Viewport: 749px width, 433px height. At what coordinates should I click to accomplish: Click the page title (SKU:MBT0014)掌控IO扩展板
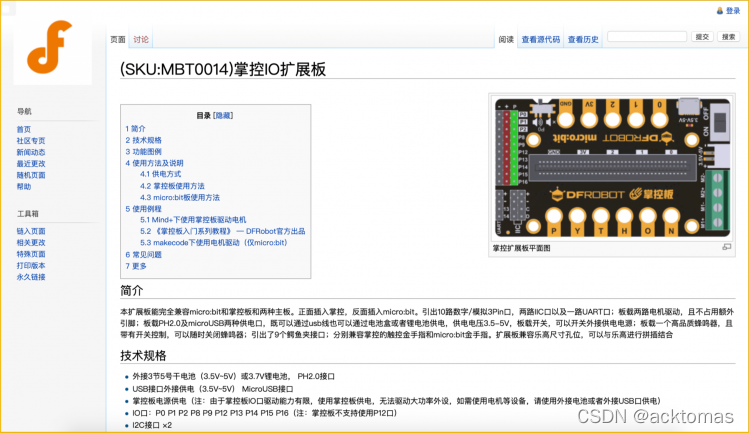click(223, 69)
